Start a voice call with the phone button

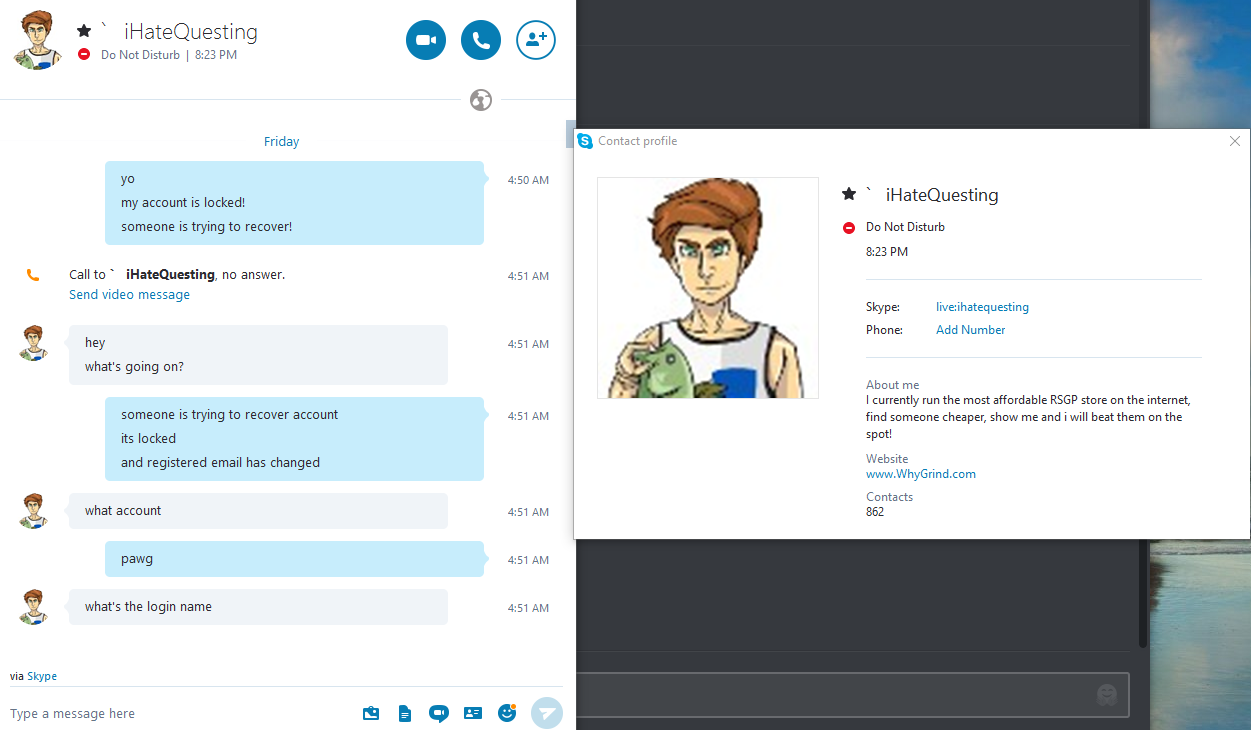[x=481, y=40]
